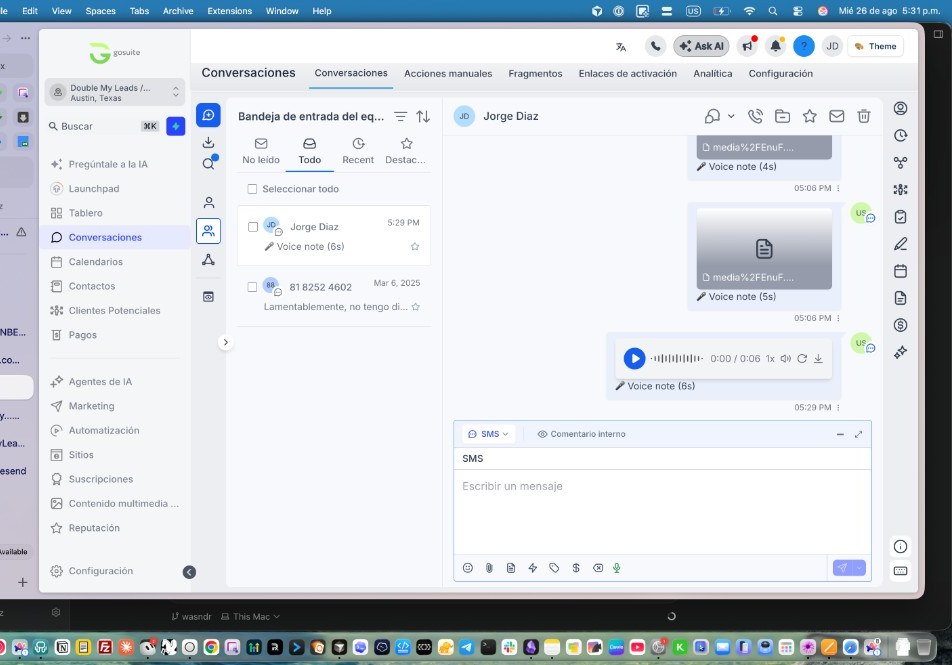Viewport: 952px width, 665px height.
Task: Go to Tablero in sidebar
Action: point(86,213)
